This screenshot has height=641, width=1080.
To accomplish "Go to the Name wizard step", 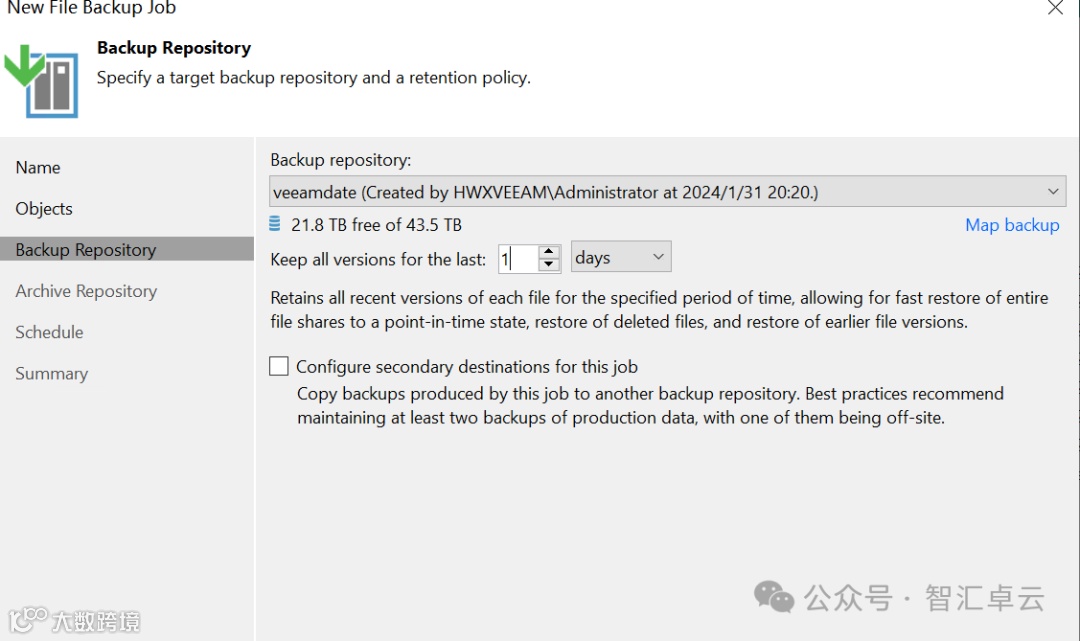I will pyautogui.click(x=38, y=167).
